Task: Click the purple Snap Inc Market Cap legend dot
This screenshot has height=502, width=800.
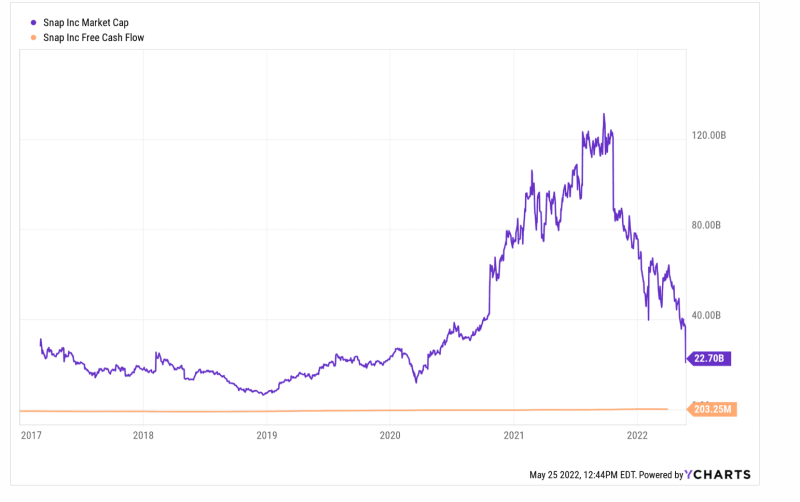Action: coord(33,22)
